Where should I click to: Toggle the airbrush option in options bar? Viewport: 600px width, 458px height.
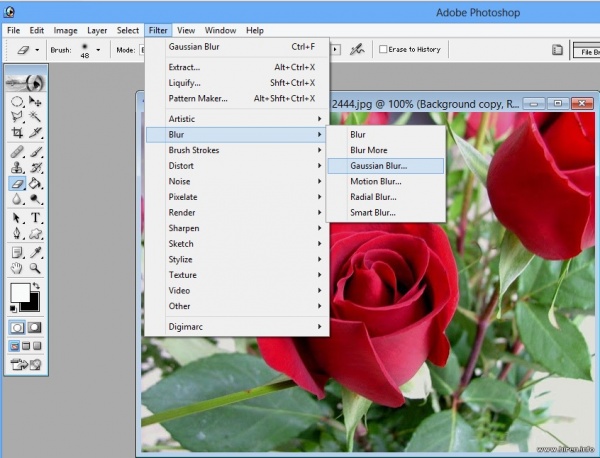(355, 49)
